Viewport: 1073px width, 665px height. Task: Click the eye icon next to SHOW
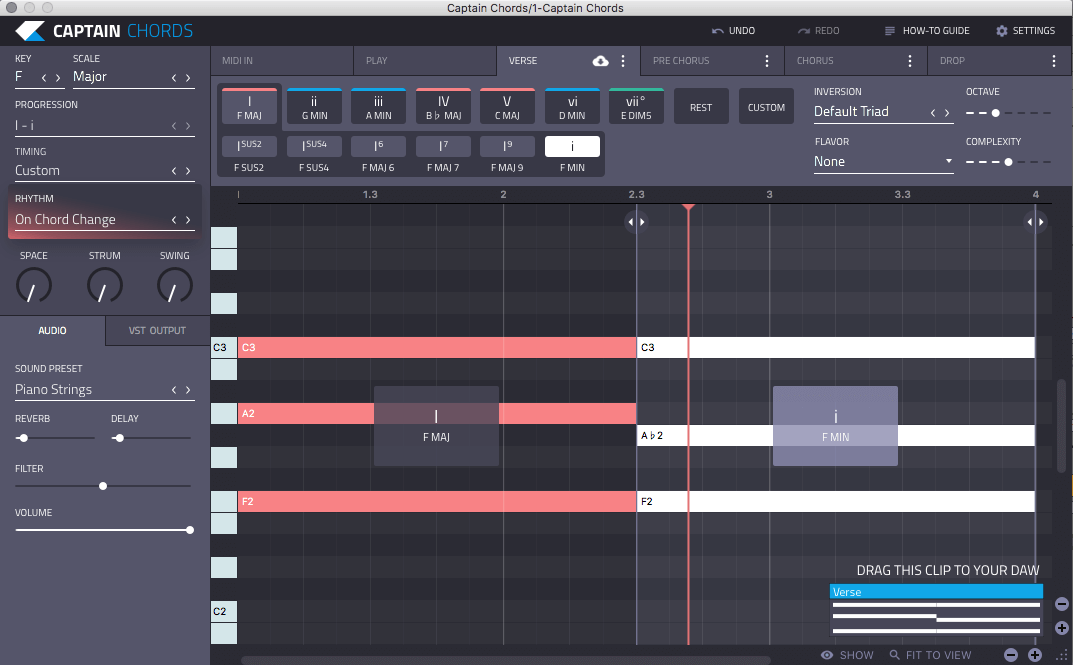[827, 655]
